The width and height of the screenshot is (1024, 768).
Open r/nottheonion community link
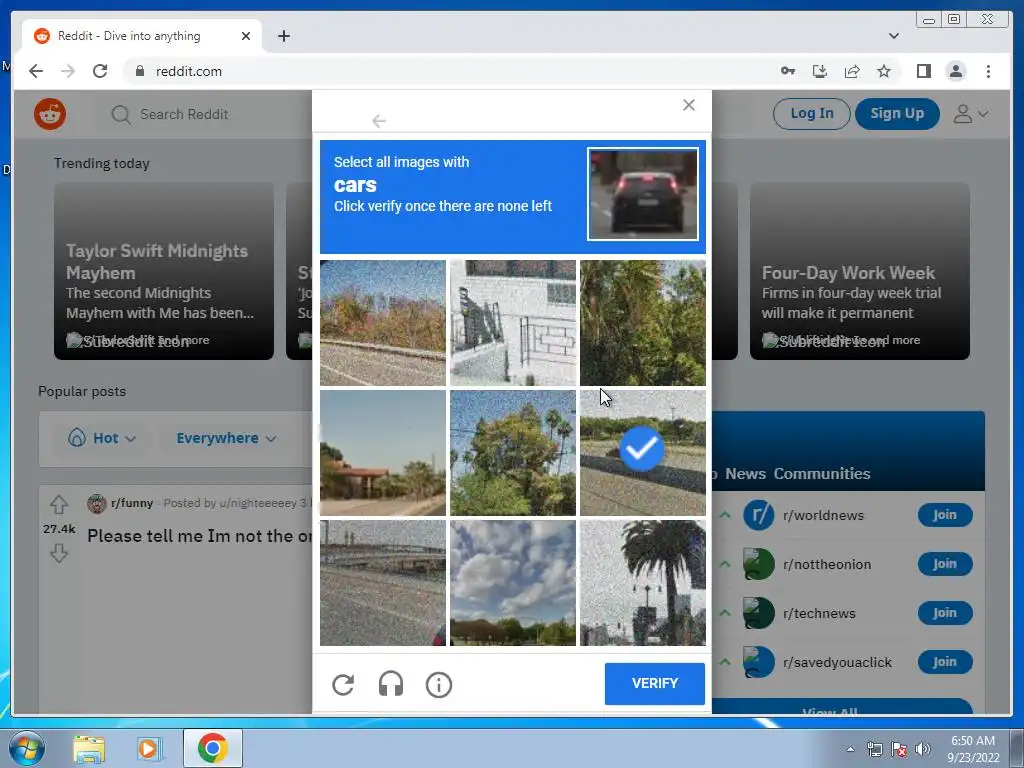827,564
